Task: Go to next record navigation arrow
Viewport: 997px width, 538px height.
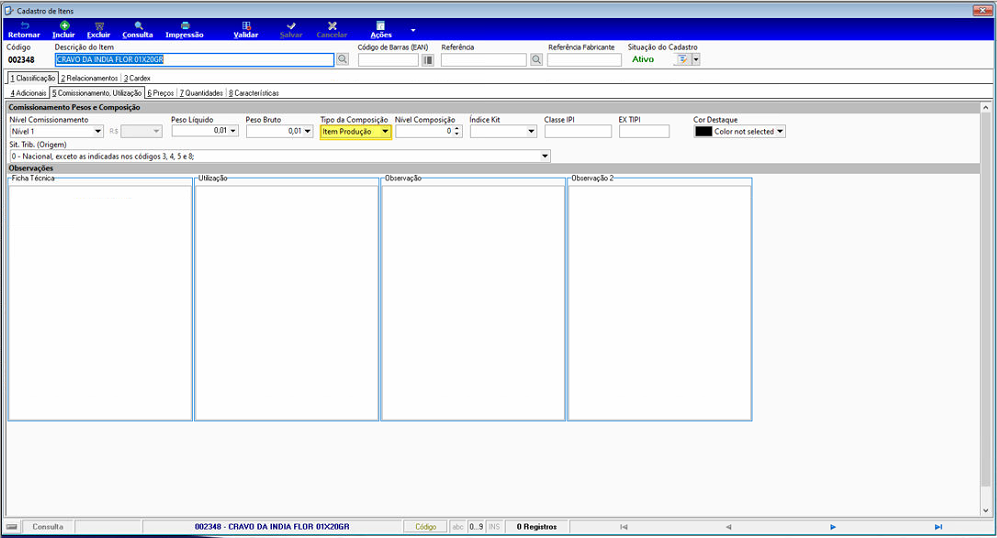Action: (x=833, y=527)
